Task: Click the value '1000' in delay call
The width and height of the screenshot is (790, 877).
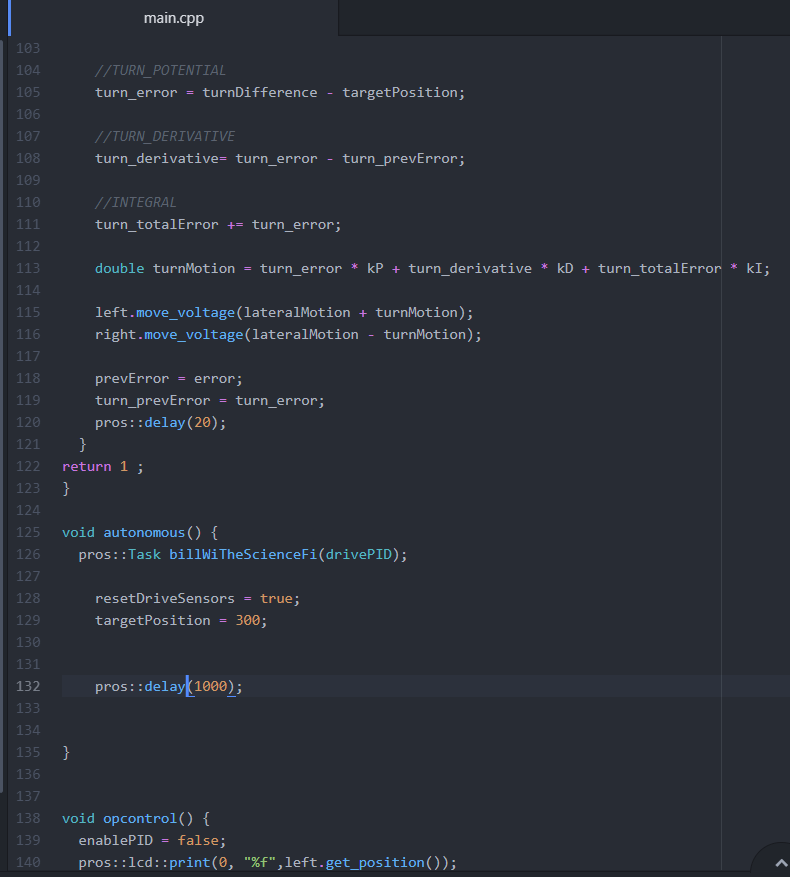Action: 210,686
